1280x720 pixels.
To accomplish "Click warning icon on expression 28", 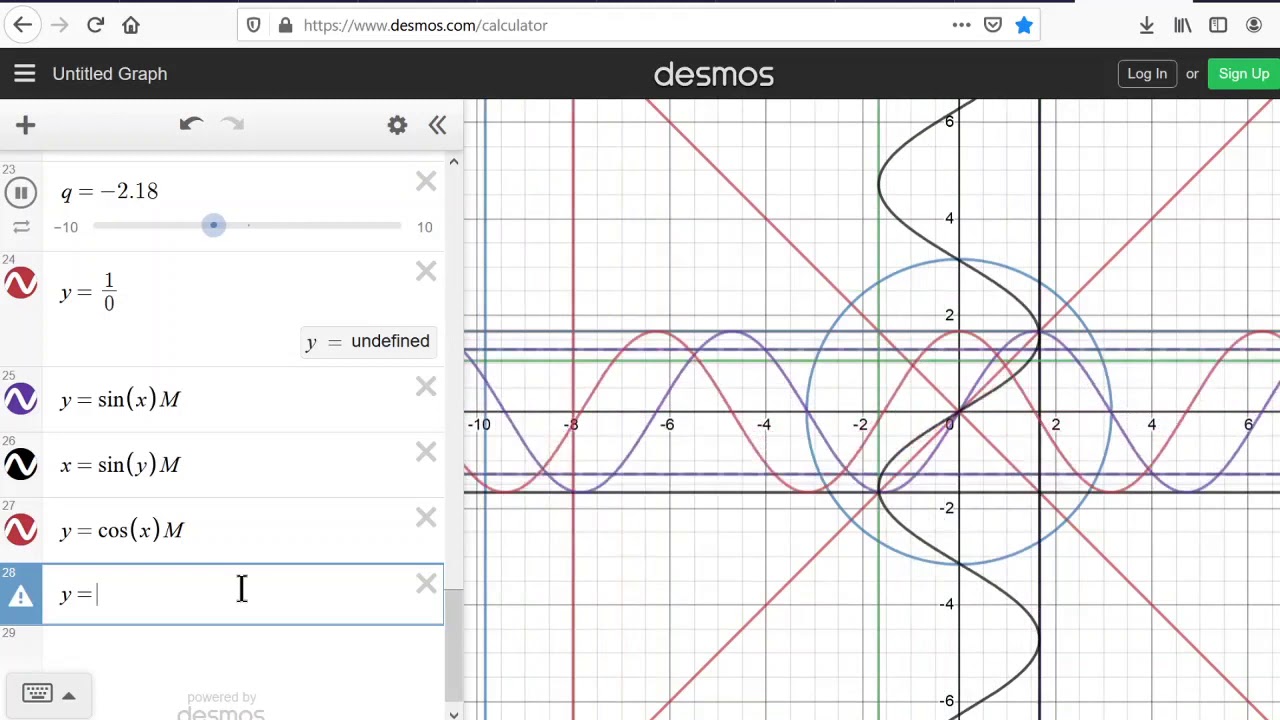I will pyautogui.click(x=21, y=597).
